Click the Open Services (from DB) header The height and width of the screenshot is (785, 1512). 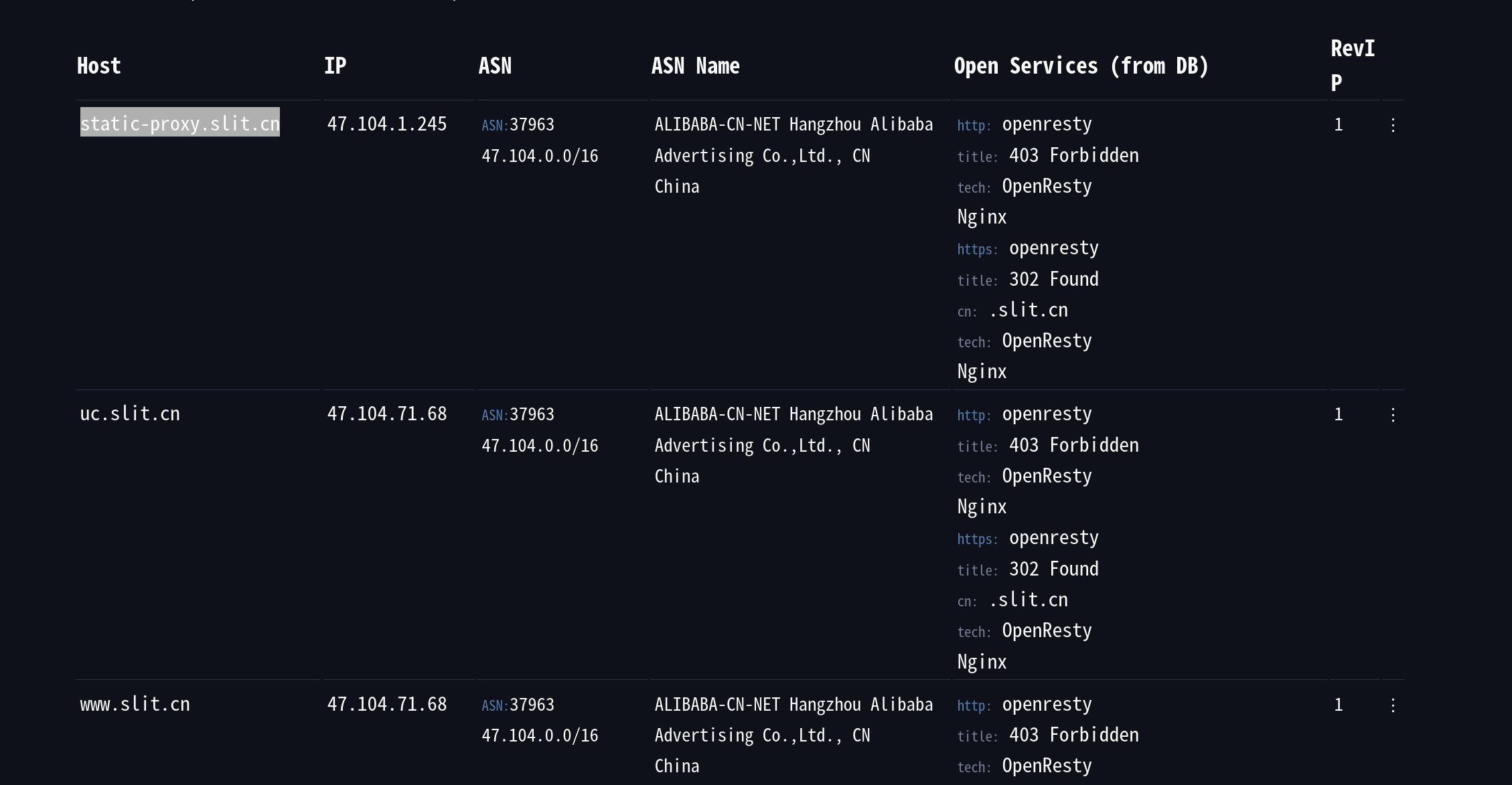pyautogui.click(x=1081, y=66)
